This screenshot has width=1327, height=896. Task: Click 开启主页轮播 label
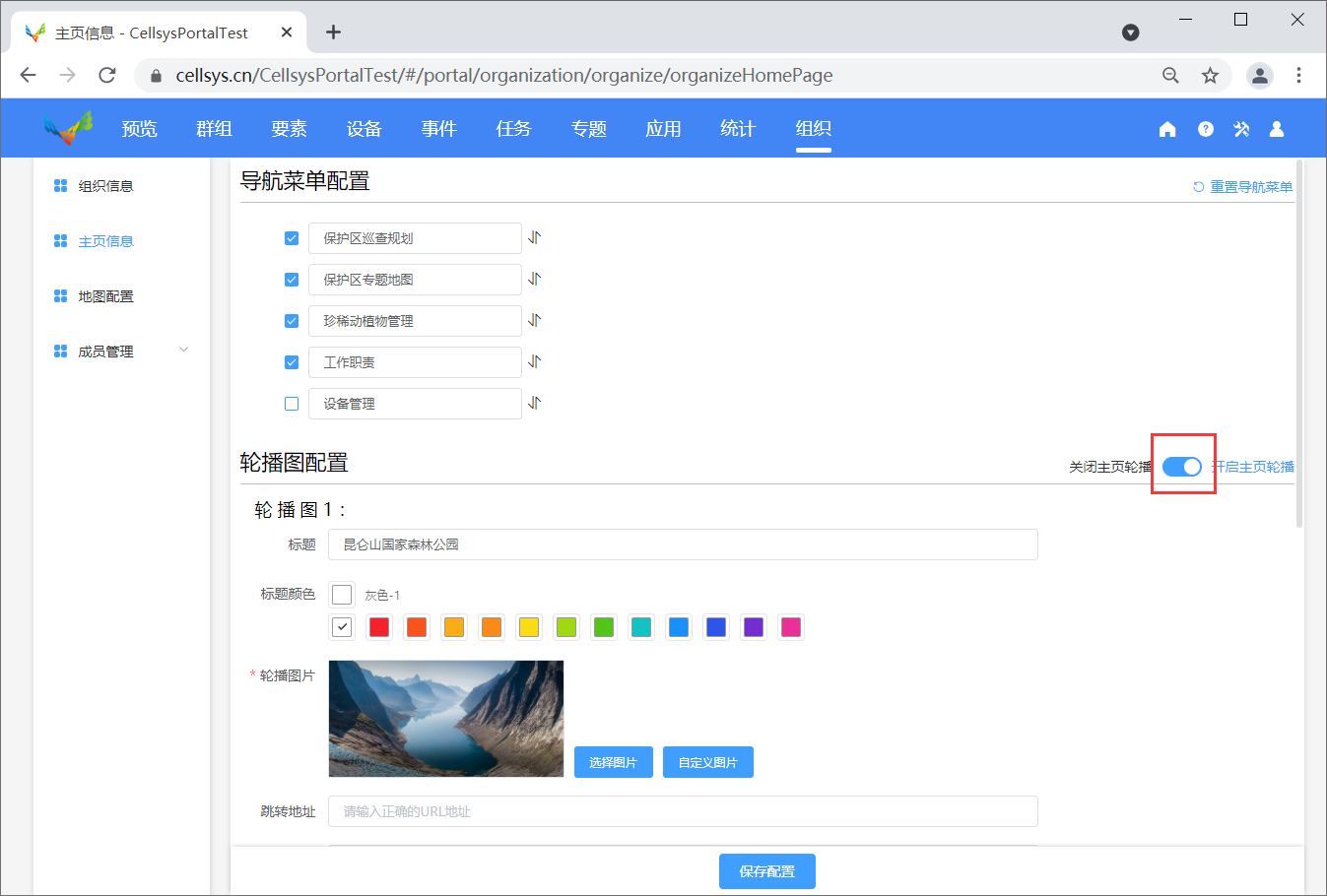point(1253,467)
